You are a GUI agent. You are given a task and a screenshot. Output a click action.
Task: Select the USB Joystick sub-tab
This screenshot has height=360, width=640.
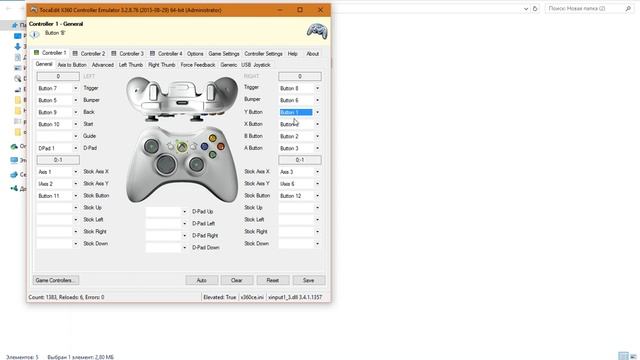coord(256,65)
